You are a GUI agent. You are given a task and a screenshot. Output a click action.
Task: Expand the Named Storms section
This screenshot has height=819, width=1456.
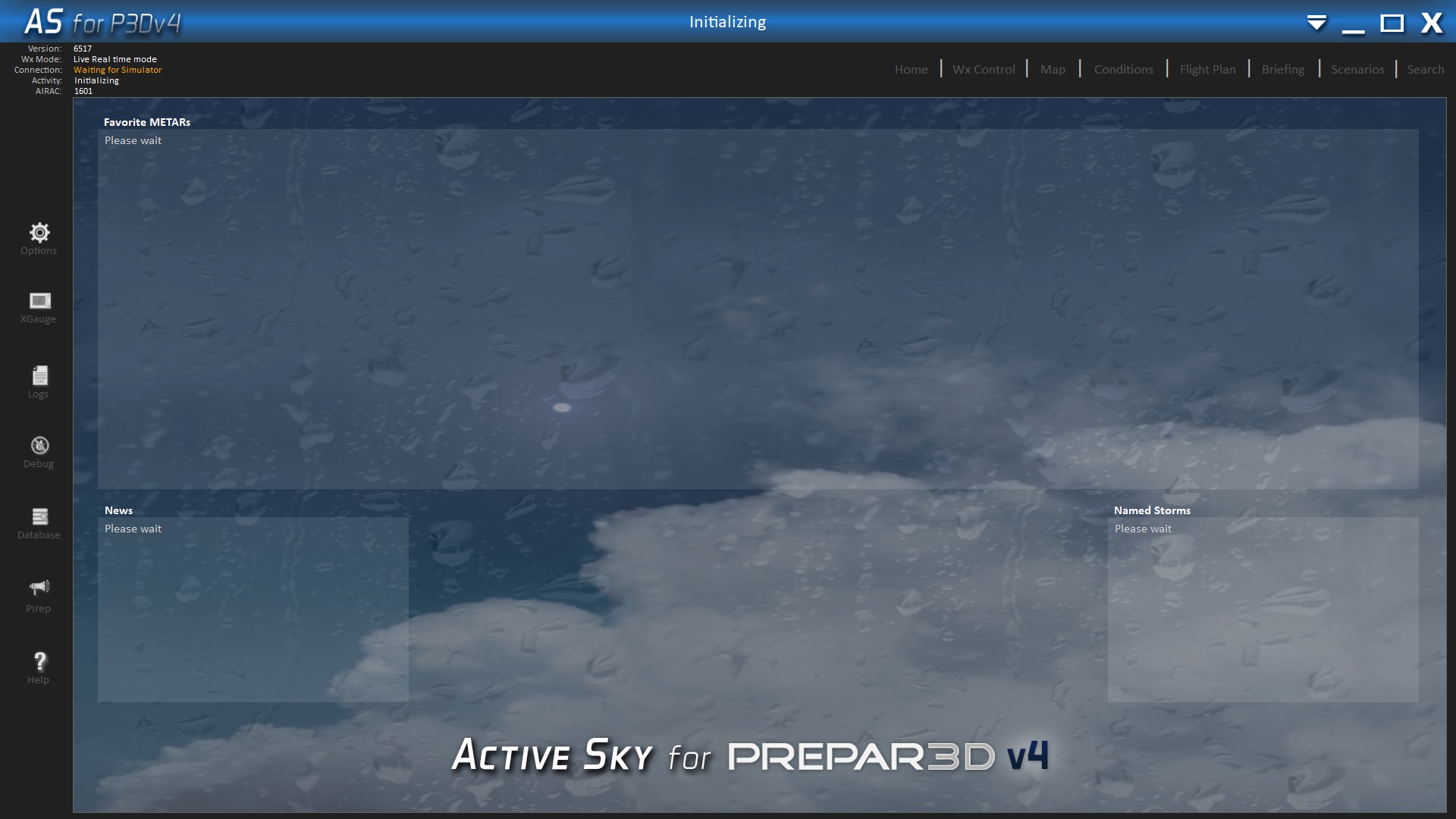1152,510
